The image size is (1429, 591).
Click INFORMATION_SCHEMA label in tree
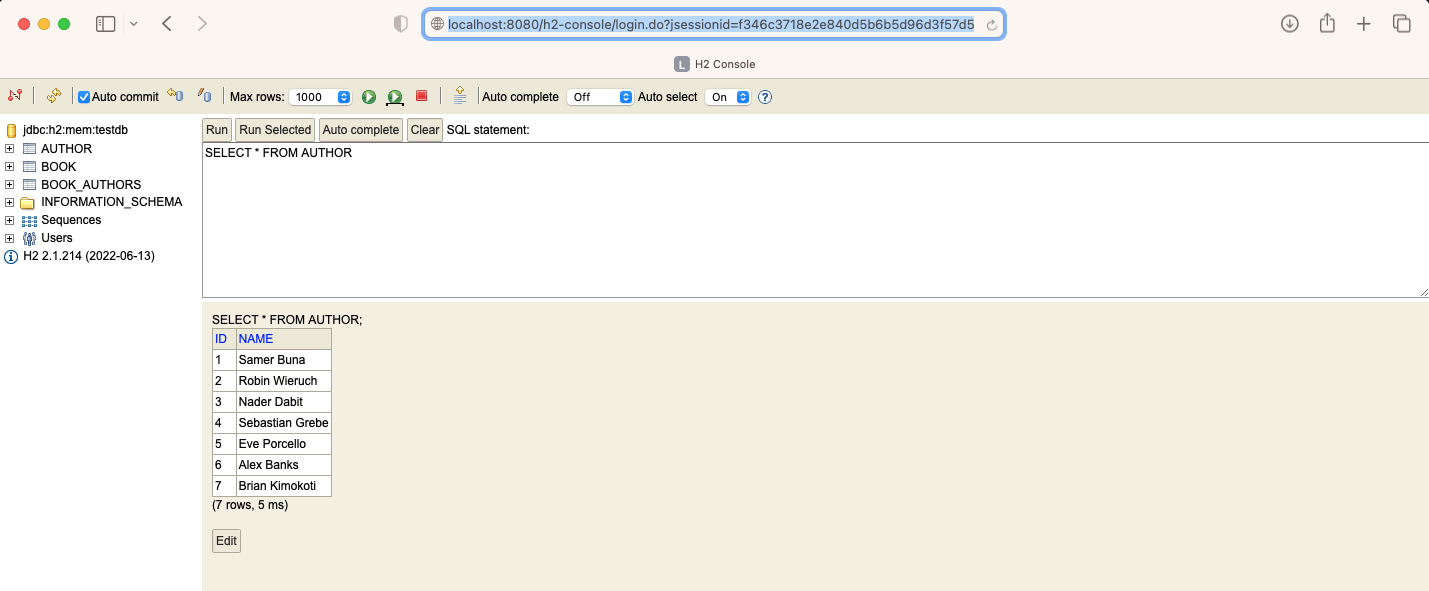[x=112, y=202]
